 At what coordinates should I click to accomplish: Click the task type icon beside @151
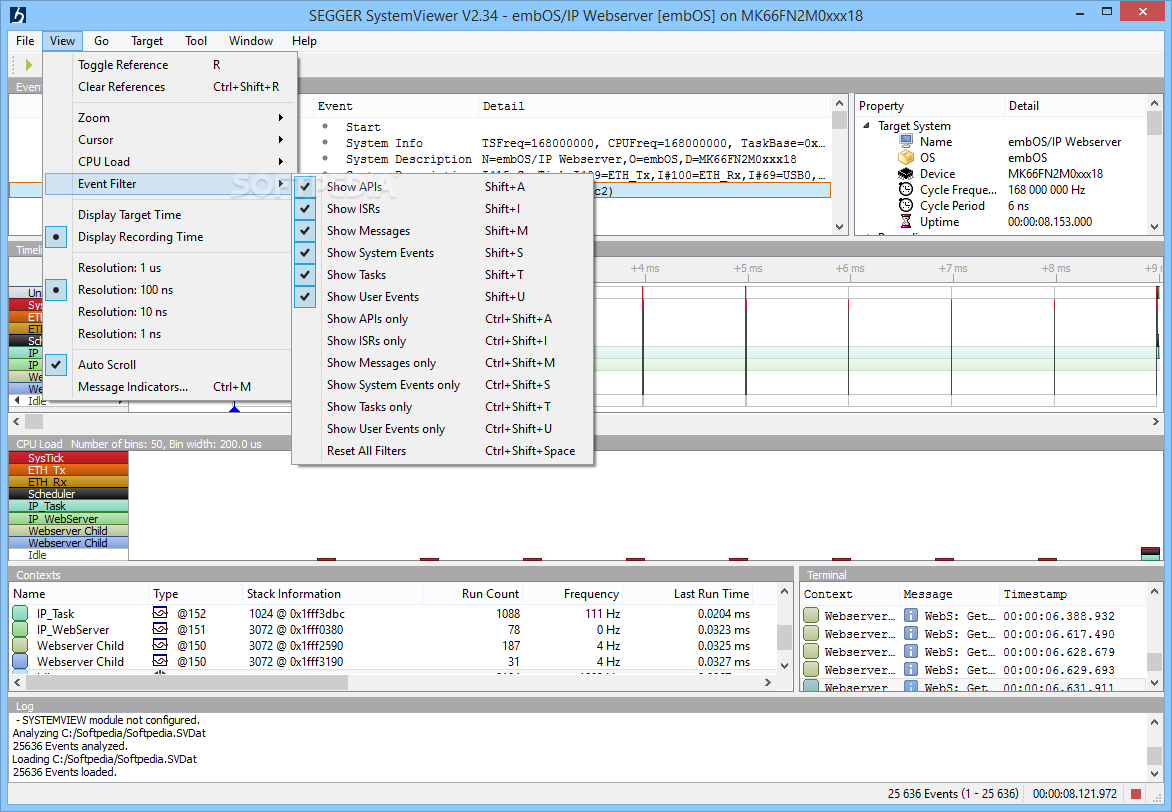pos(160,630)
